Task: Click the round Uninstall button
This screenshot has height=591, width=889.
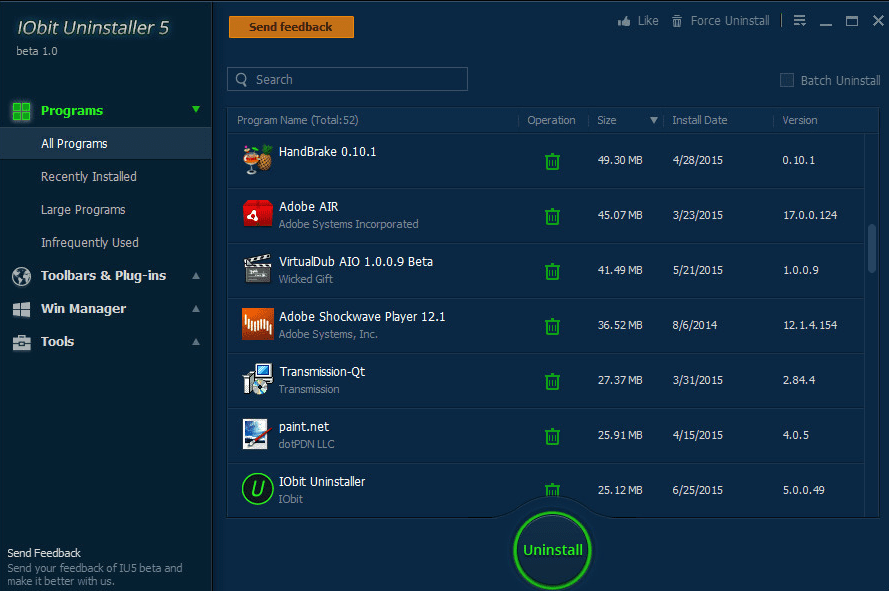Action: (552, 550)
